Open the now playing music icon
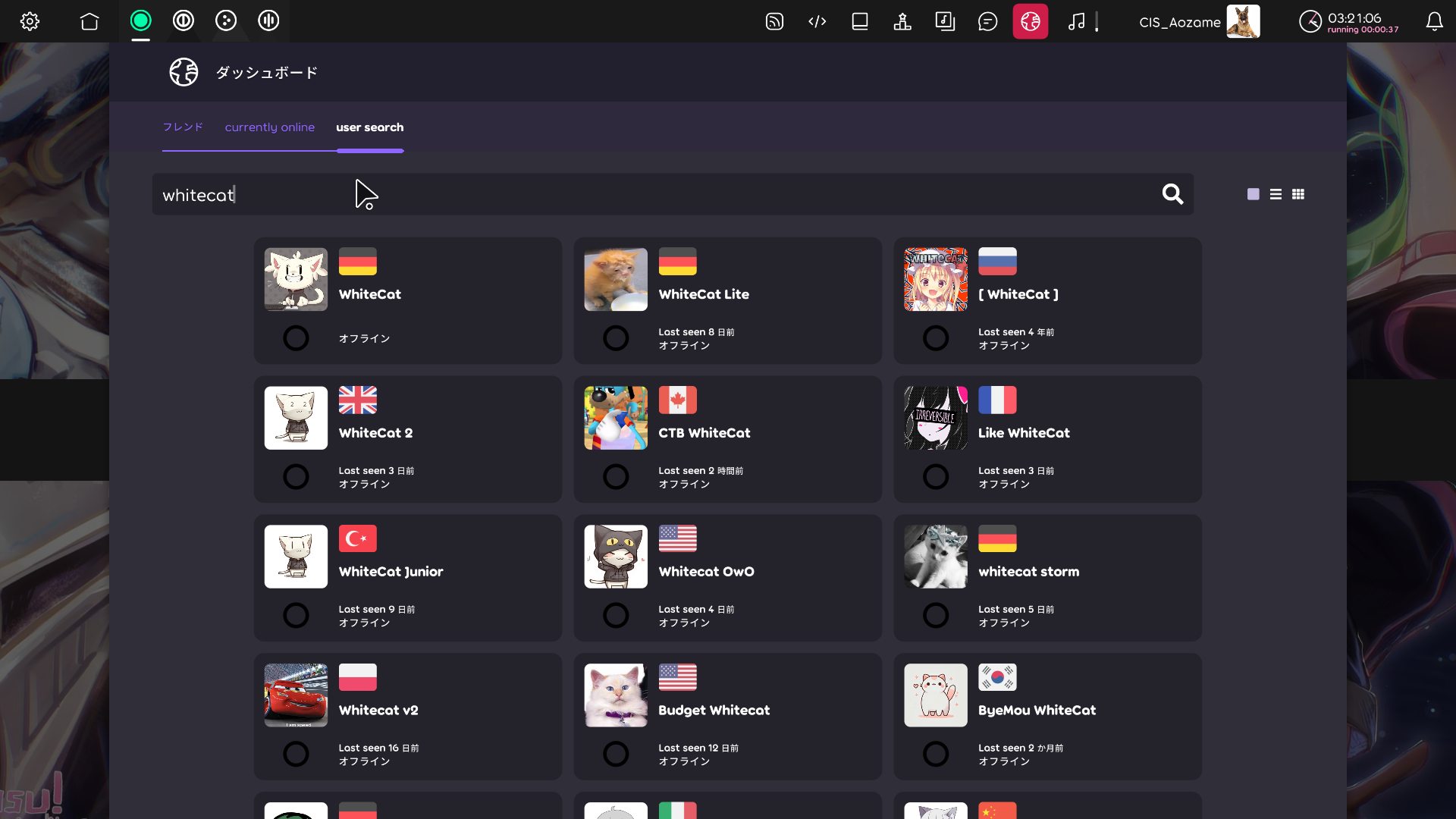The image size is (1456, 819). 1076,21
